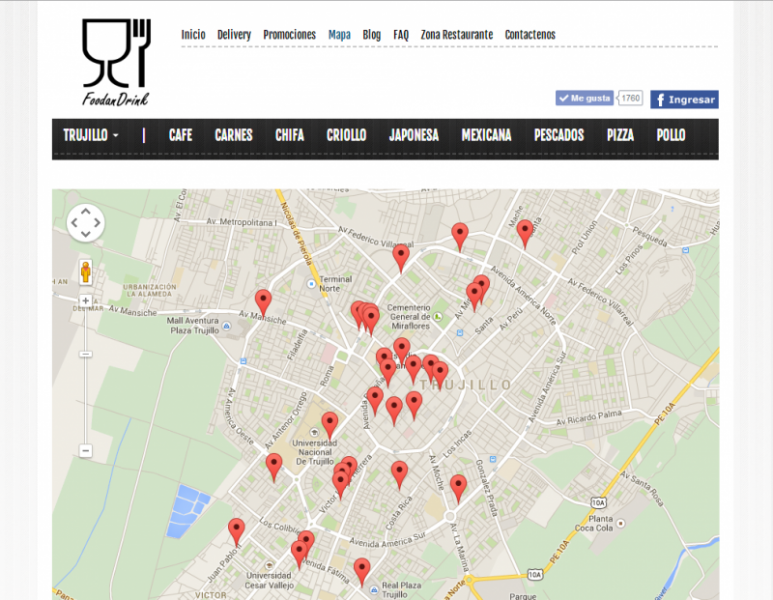The height and width of the screenshot is (600, 773).
Task: Open the Contactenos page
Action: pyautogui.click(x=530, y=35)
